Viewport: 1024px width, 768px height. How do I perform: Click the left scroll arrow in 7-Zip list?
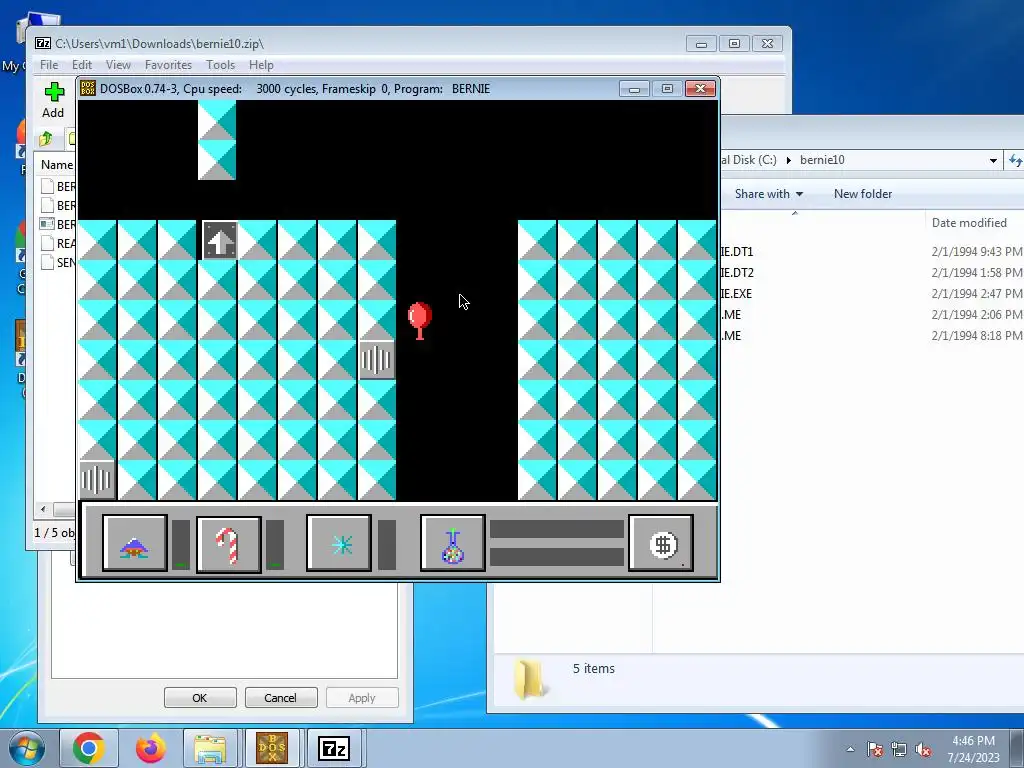(x=43, y=509)
